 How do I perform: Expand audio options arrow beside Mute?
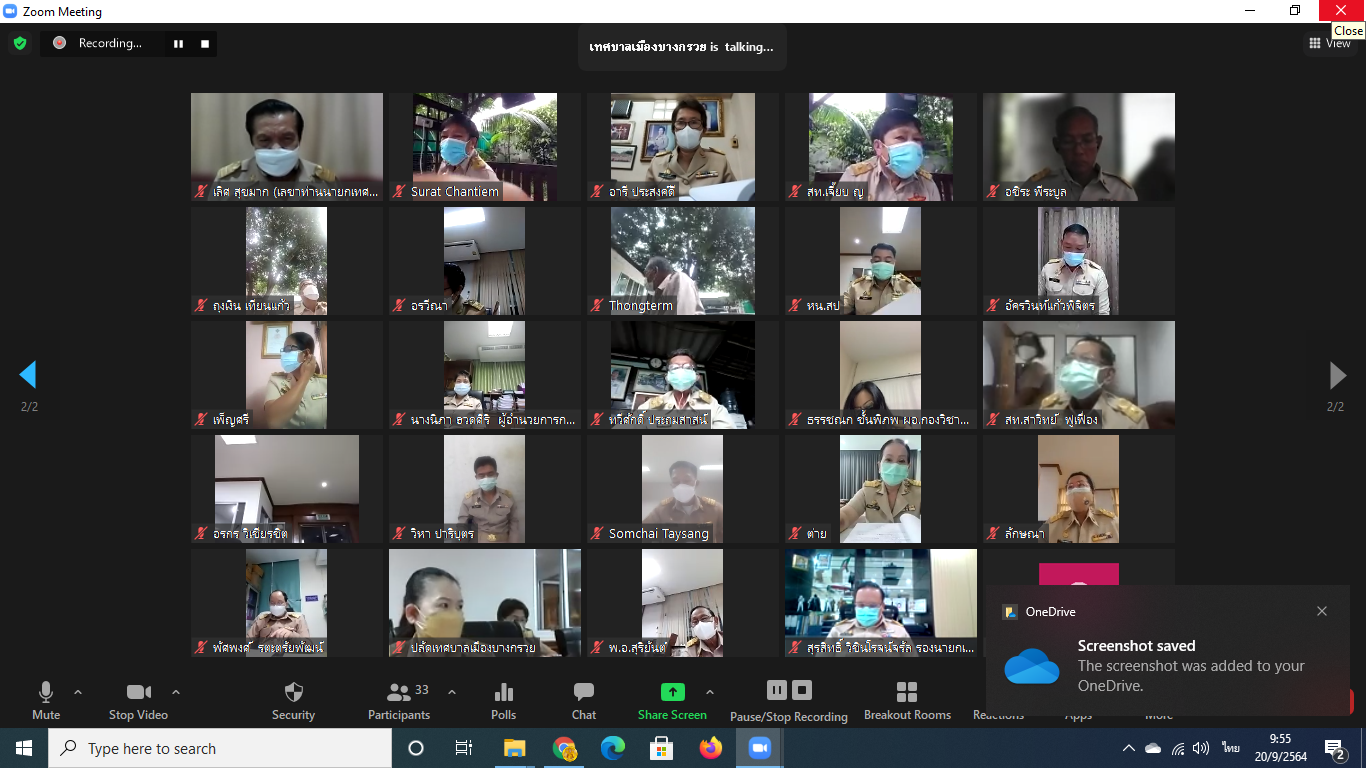(78, 692)
